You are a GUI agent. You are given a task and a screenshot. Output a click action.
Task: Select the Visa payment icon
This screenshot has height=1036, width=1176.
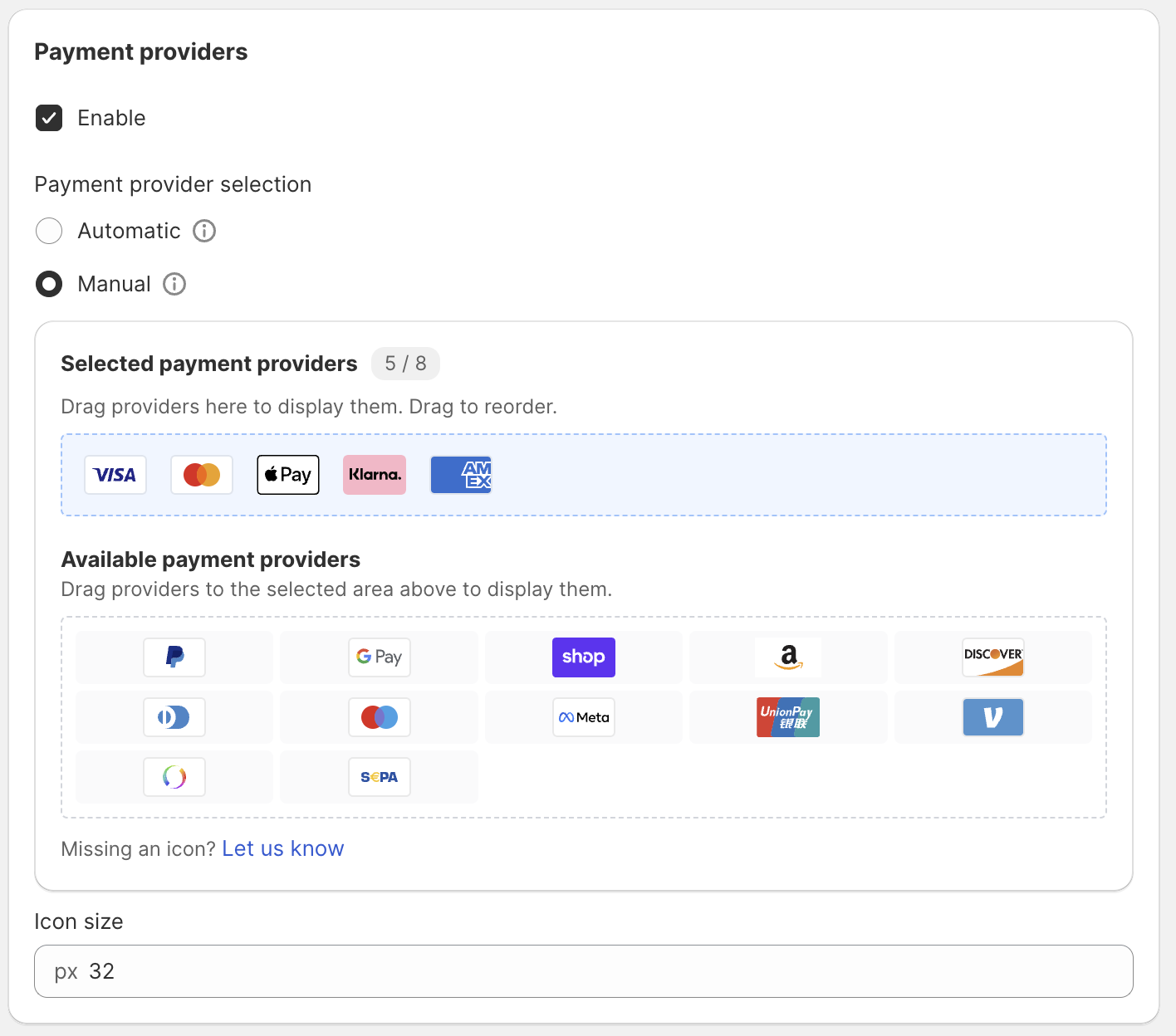click(115, 475)
